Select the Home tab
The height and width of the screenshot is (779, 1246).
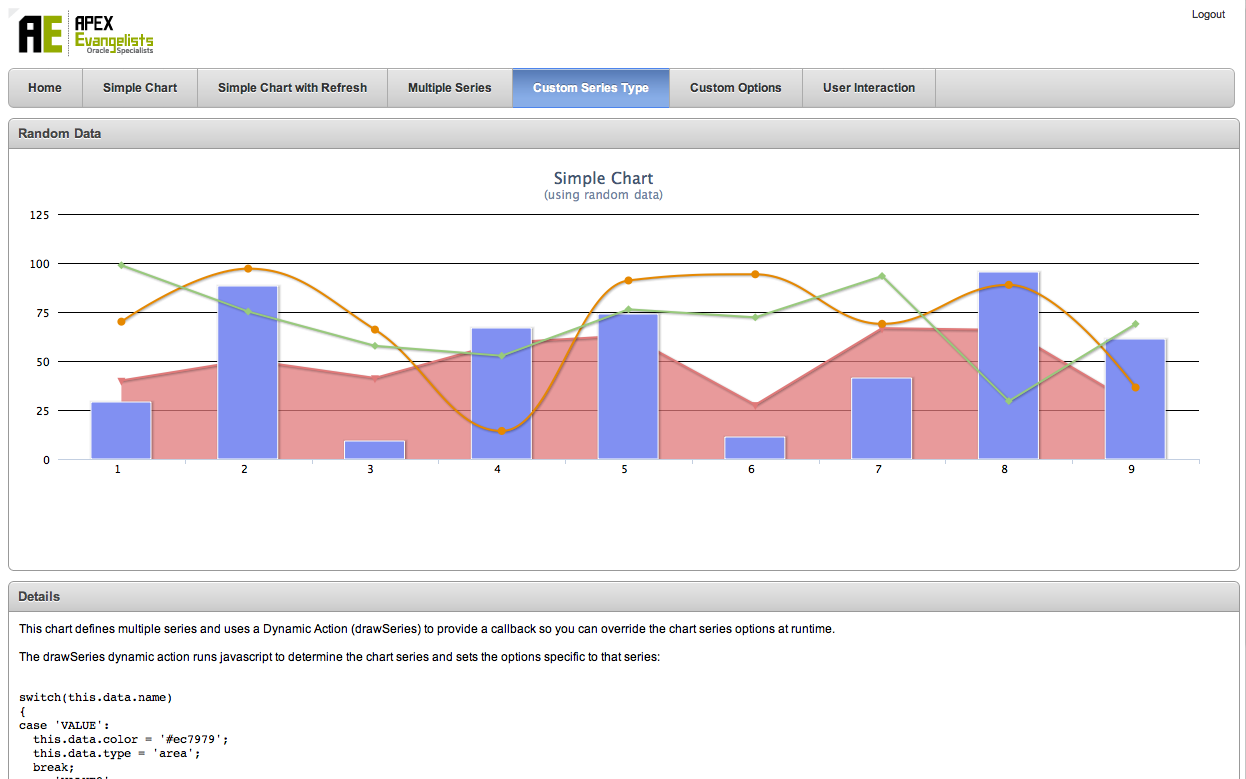(x=44, y=88)
